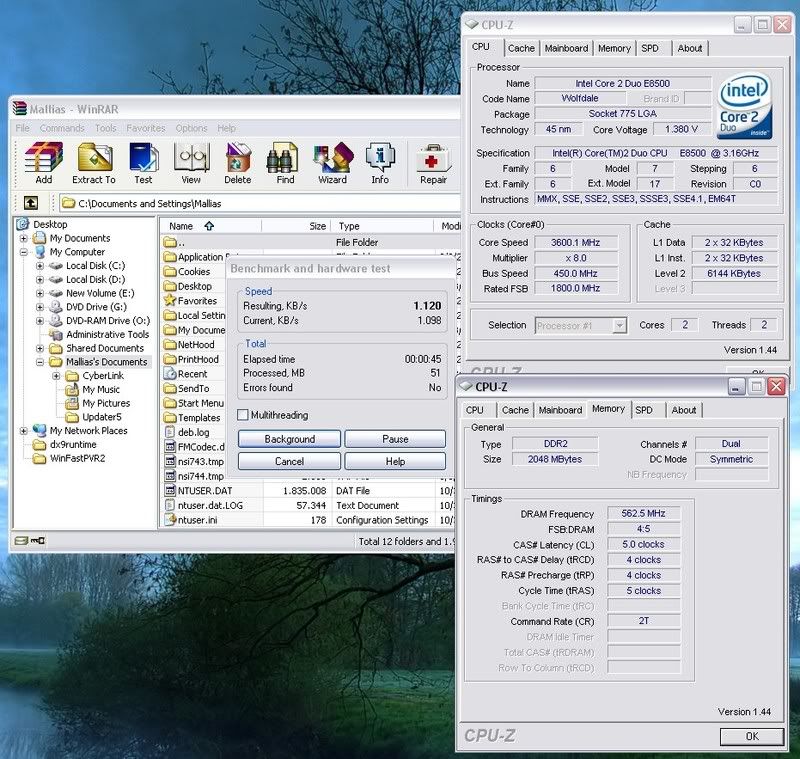Select the ntuser.dat.LOG file
This screenshot has height=759, width=800.
204,505
